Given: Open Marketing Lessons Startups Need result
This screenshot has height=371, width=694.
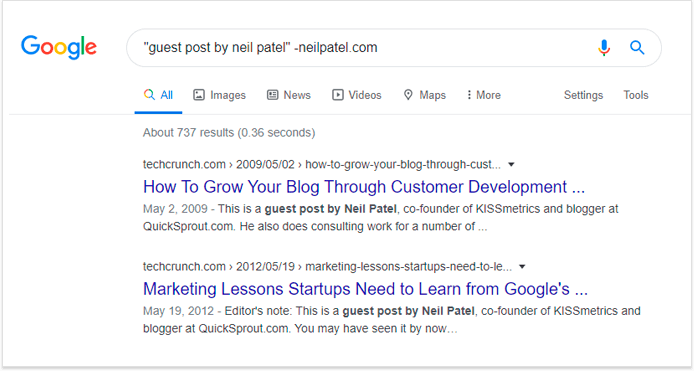Looking at the screenshot, I should [365, 289].
